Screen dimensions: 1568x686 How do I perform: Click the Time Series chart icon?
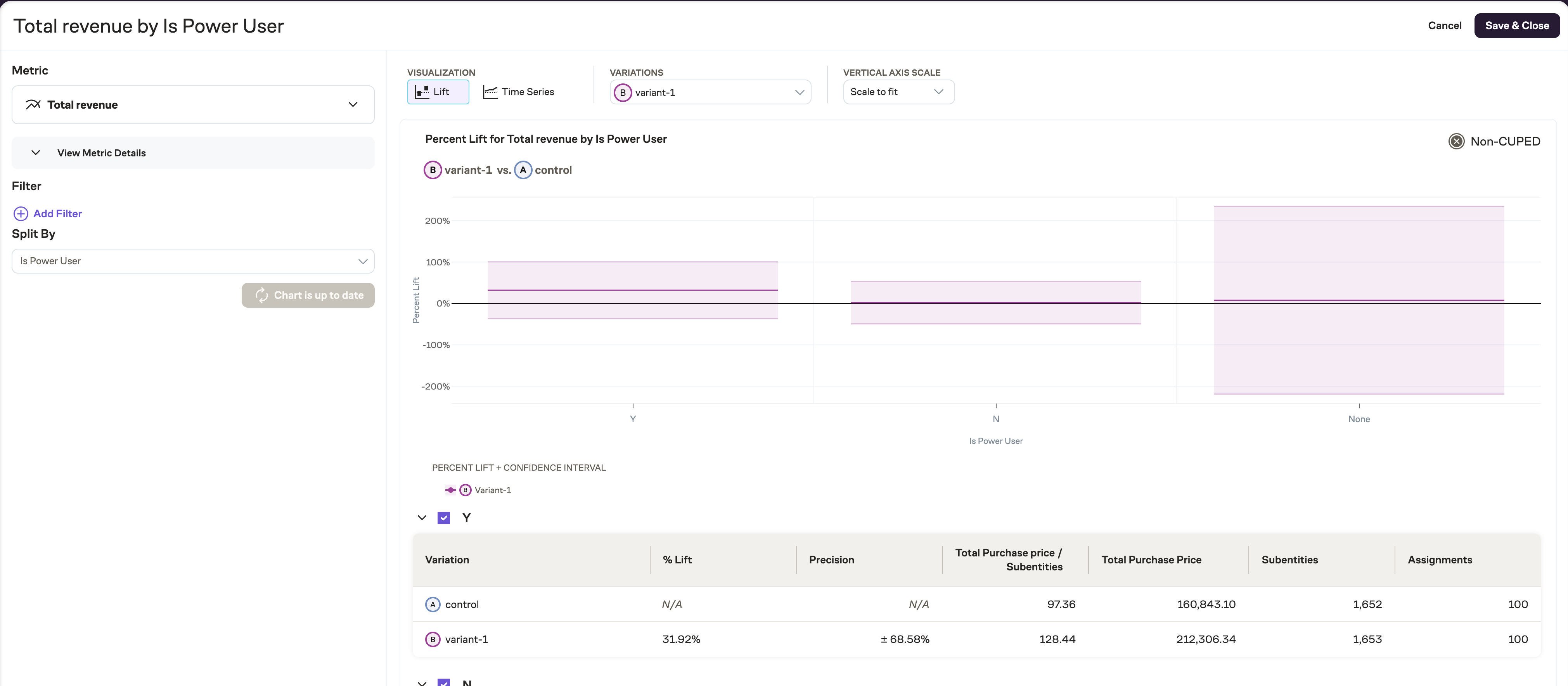click(490, 92)
